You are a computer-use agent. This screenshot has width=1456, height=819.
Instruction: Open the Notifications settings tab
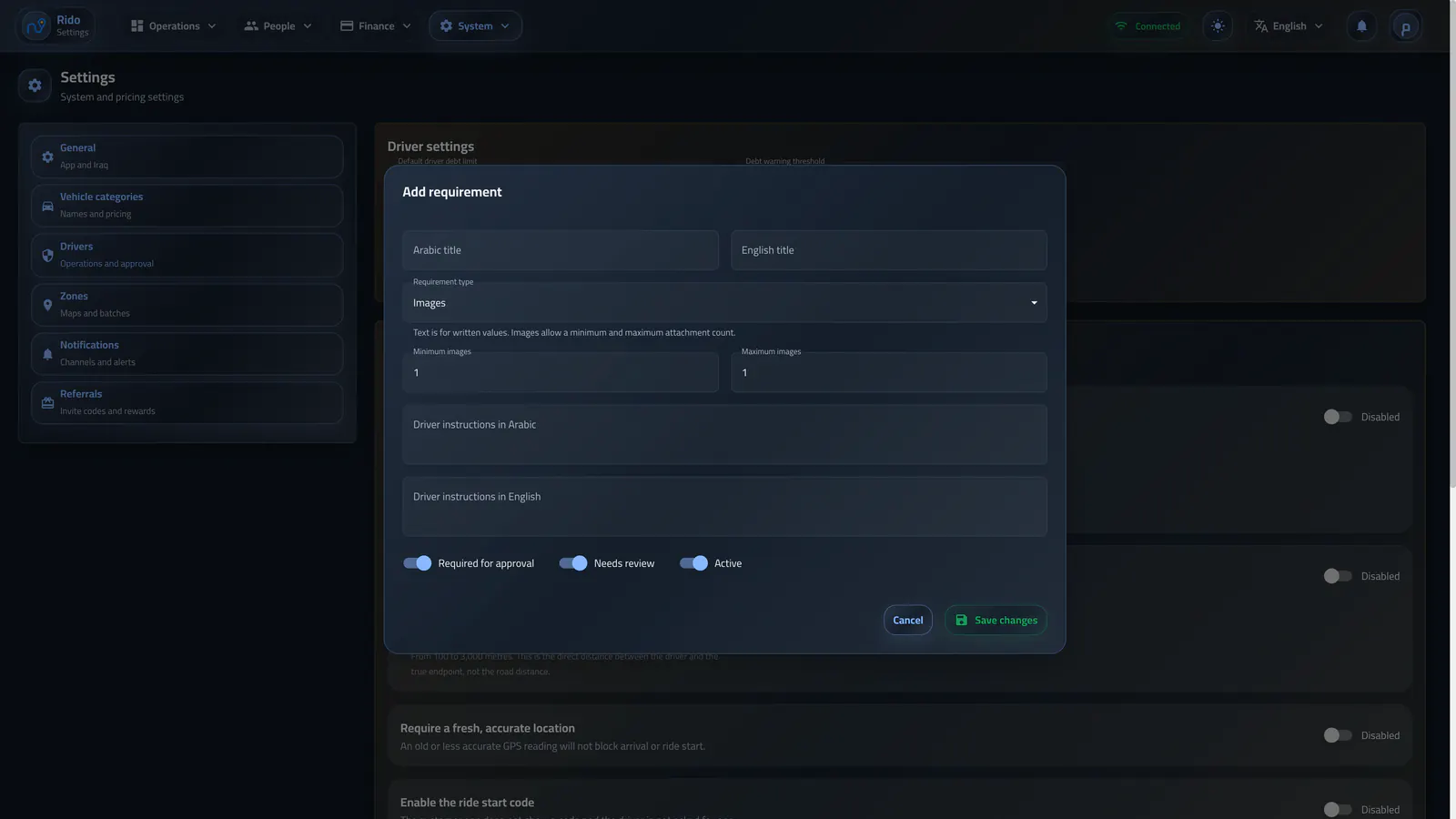[187, 354]
